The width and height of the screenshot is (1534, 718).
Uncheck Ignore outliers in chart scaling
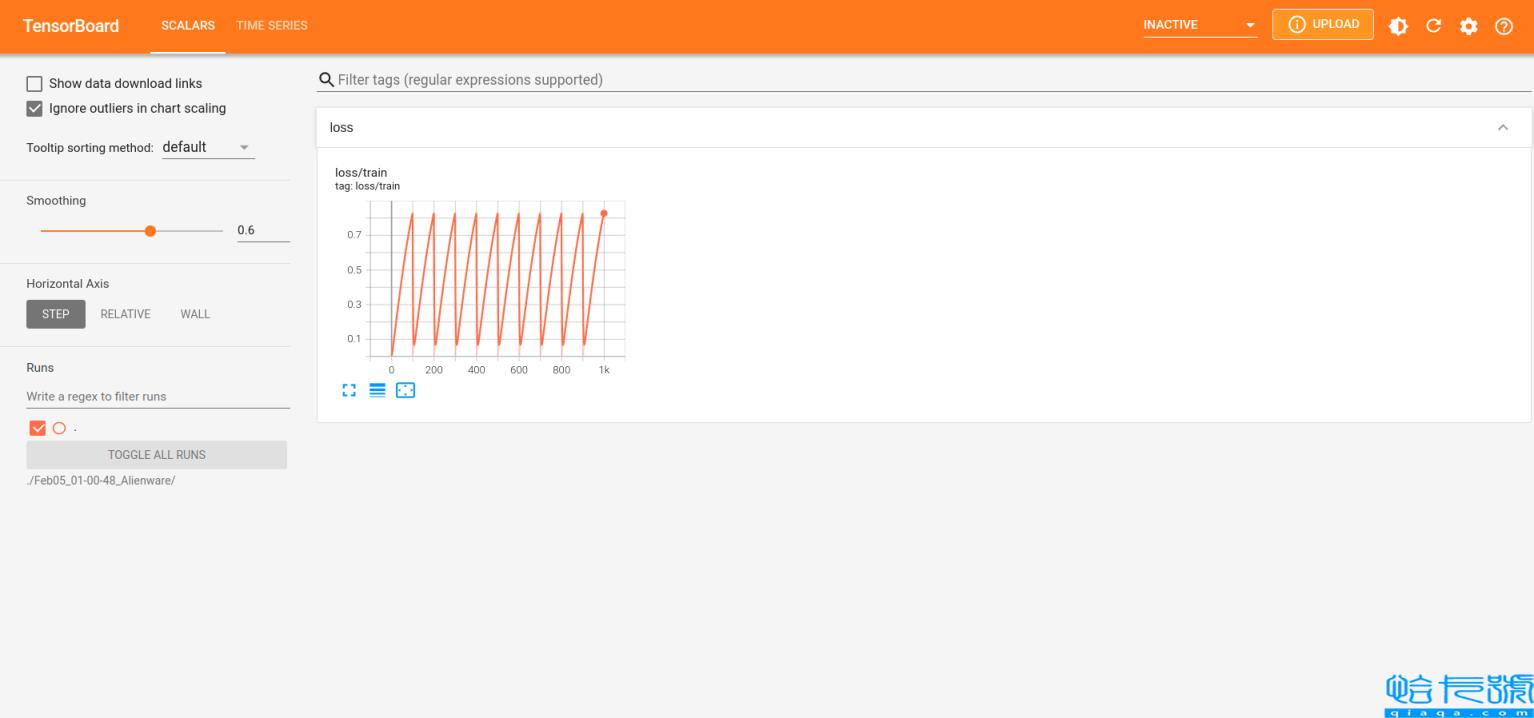(35, 108)
